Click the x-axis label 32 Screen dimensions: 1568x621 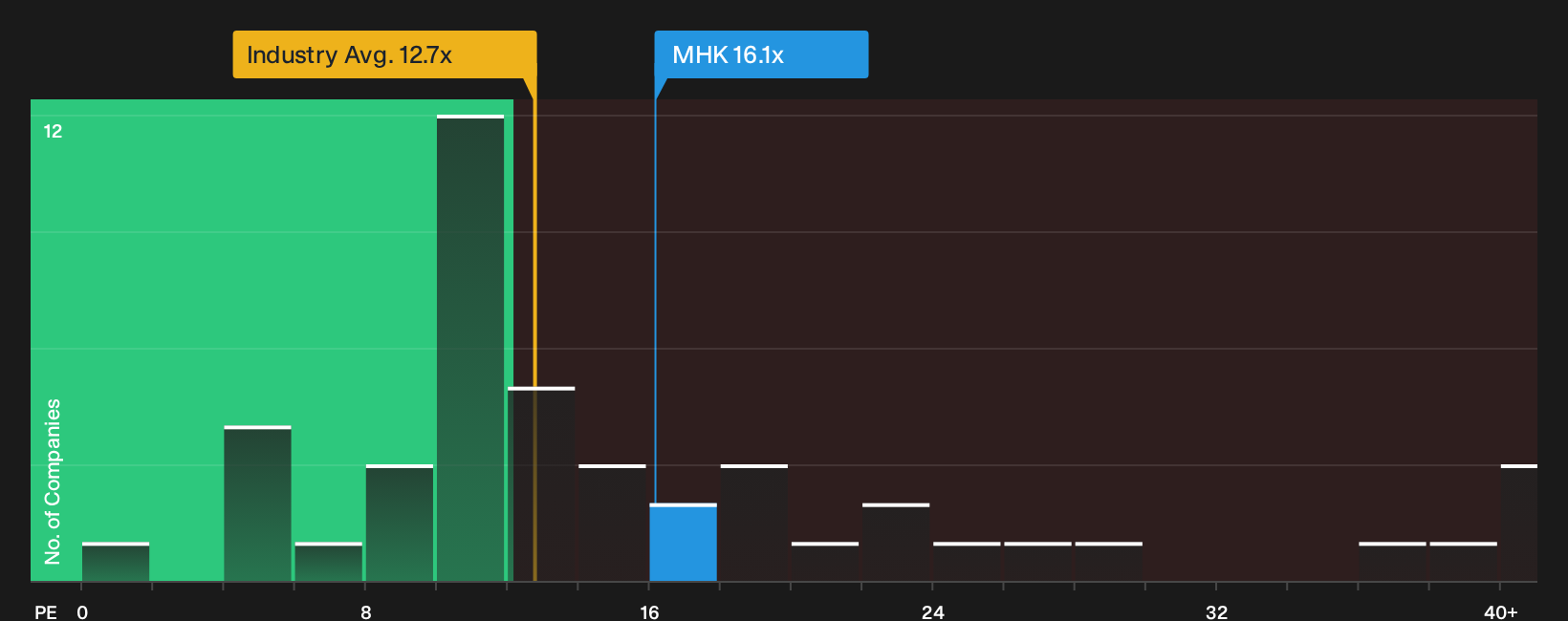(x=1216, y=611)
